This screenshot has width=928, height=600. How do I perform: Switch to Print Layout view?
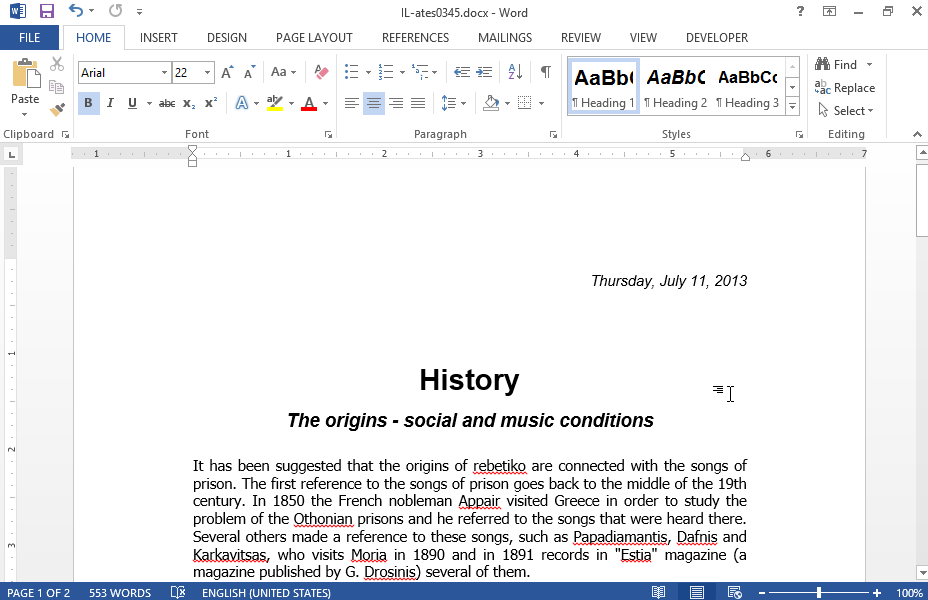[x=697, y=592]
